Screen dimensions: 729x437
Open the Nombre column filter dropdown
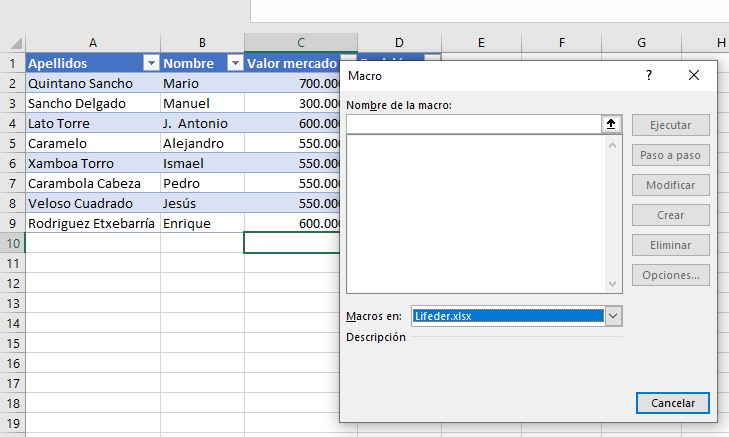234,63
